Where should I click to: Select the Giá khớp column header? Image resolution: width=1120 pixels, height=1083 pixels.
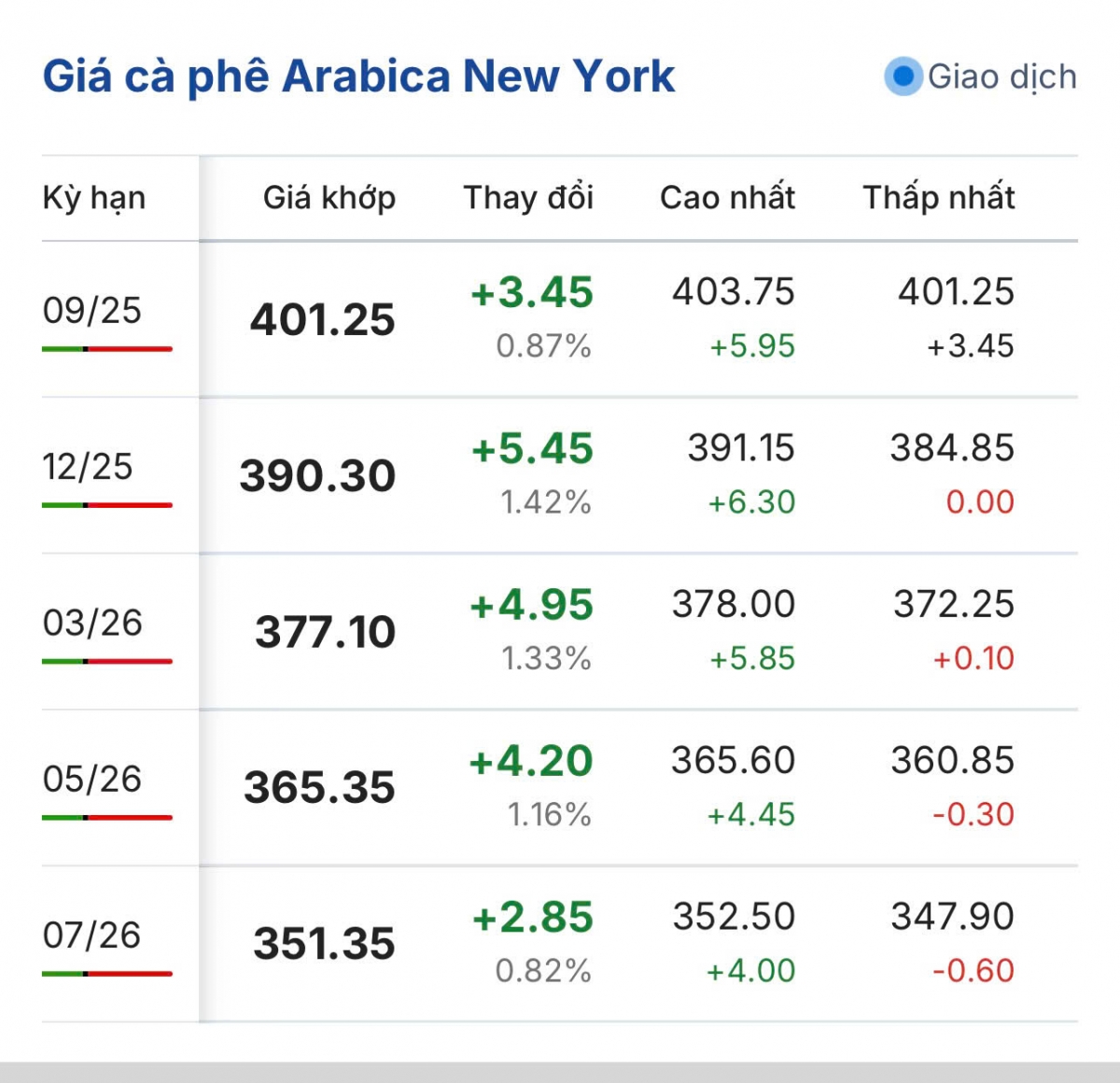point(329,198)
